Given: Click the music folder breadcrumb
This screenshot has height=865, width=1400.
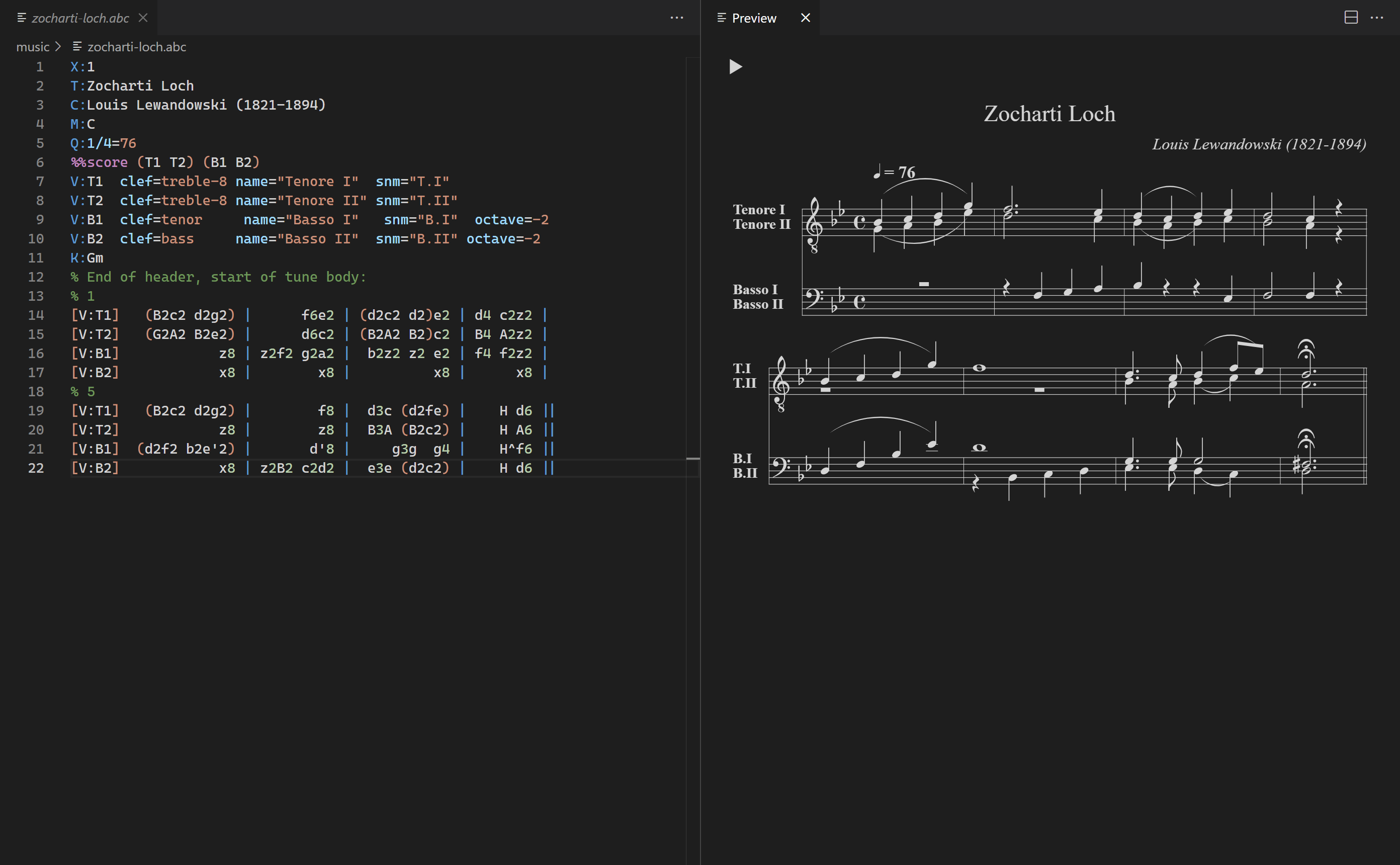Looking at the screenshot, I should tap(33, 47).
